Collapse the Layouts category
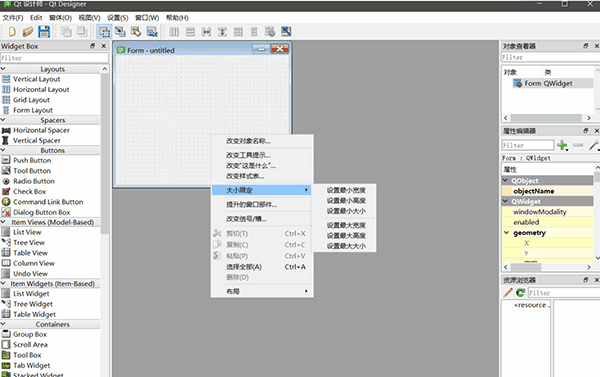The width and height of the screenshot is (600, 377). pos(3,69)
